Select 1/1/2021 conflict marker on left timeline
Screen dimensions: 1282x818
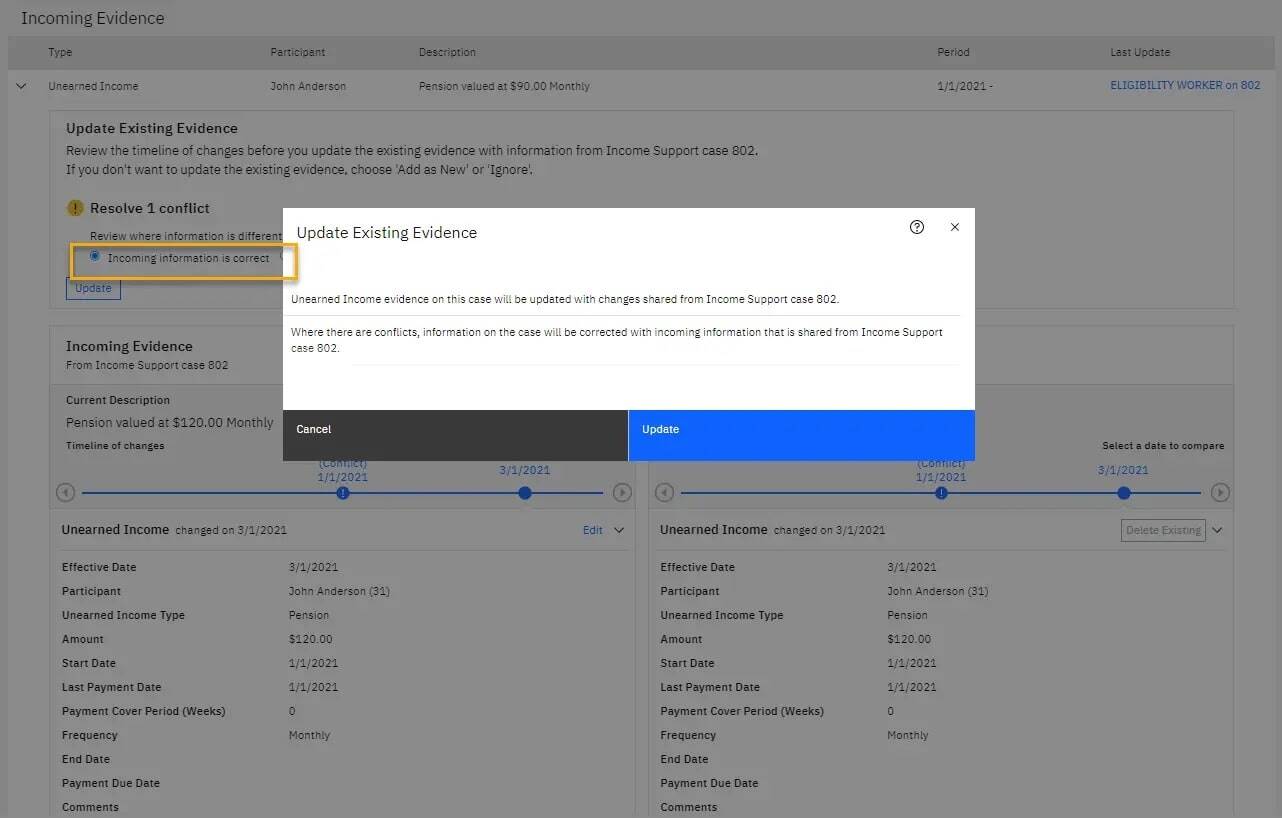[x=343, y=493]
